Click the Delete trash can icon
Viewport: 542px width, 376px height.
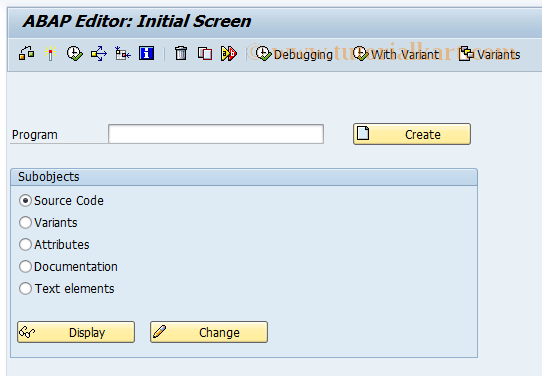[181, 54]
